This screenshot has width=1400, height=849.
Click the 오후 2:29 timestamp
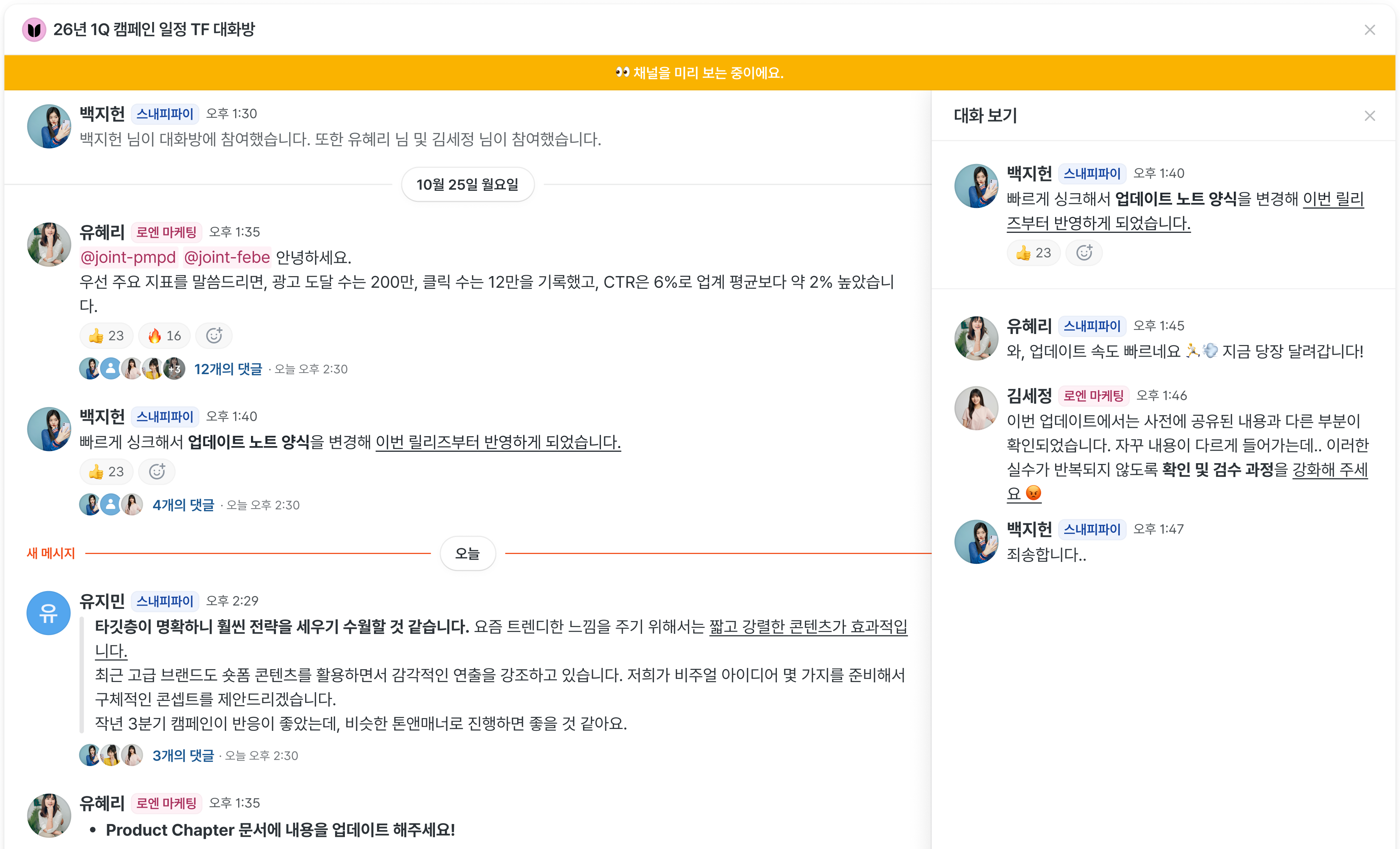click(232, 601)
